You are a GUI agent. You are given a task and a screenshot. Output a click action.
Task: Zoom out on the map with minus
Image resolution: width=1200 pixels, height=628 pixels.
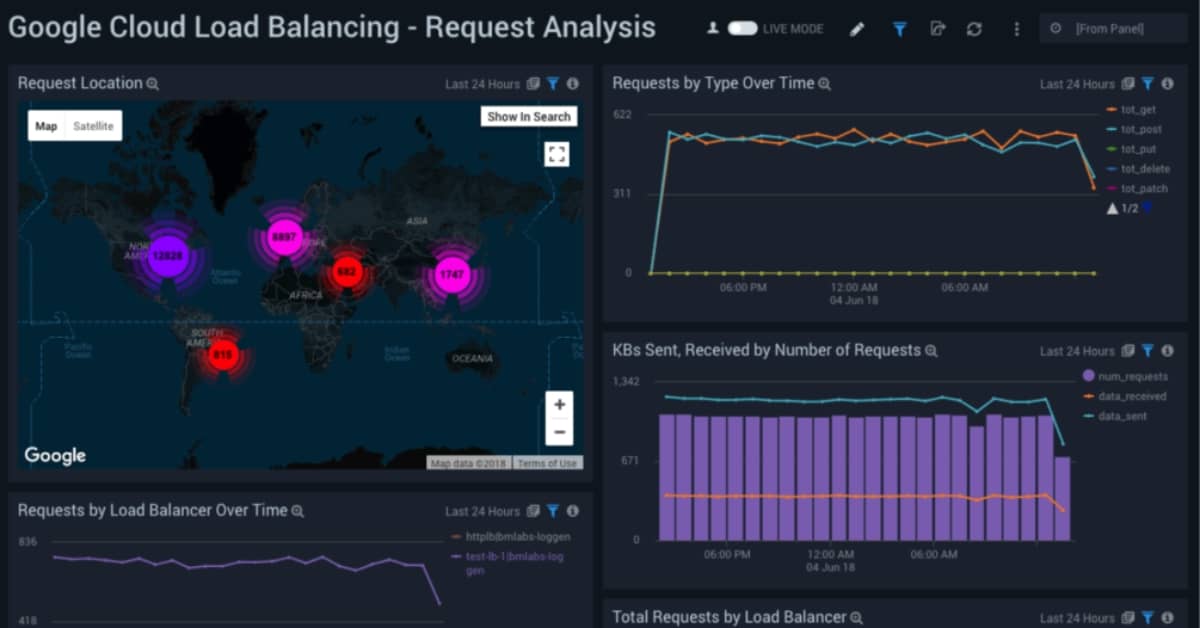coord(560,432)
